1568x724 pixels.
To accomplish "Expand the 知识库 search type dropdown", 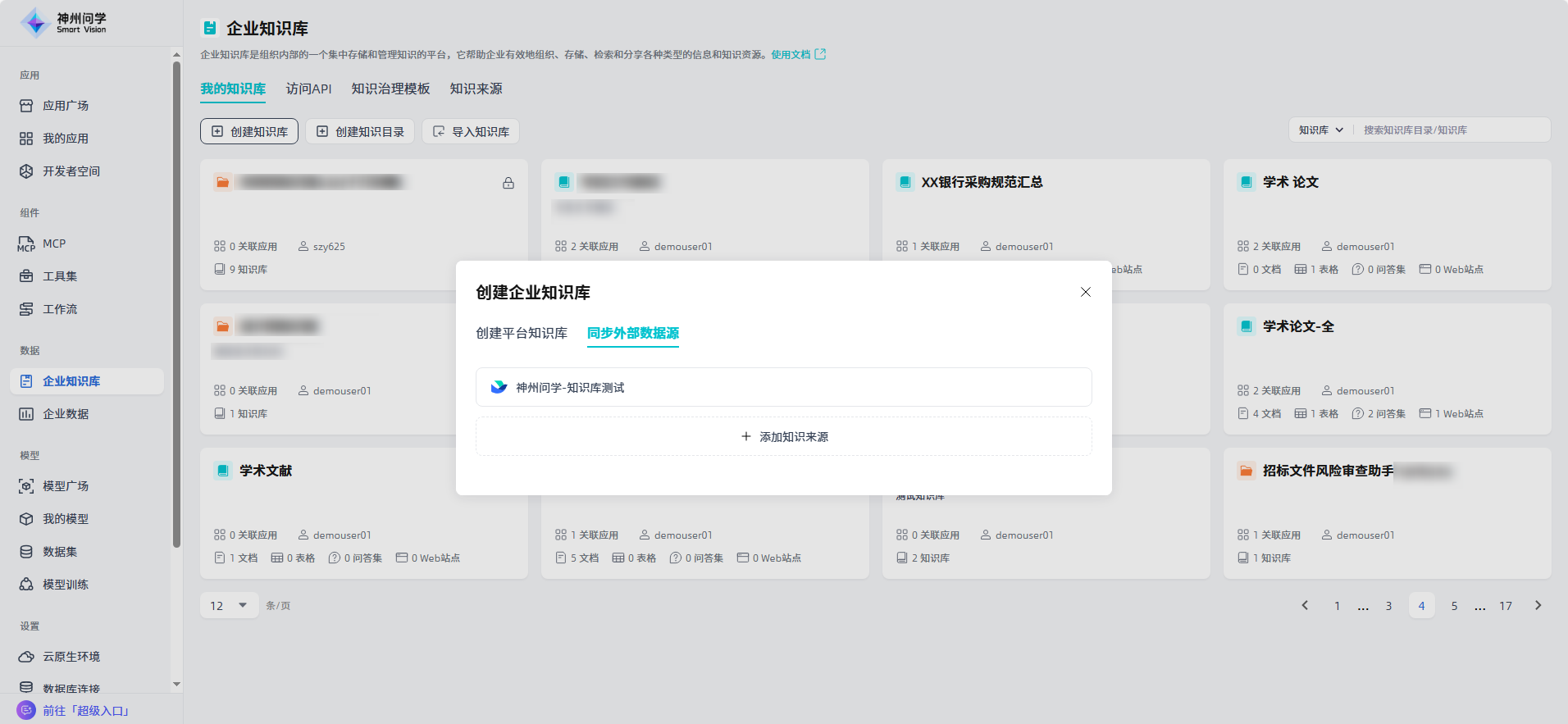I will pyautogui.click(x=1320, y=130).
